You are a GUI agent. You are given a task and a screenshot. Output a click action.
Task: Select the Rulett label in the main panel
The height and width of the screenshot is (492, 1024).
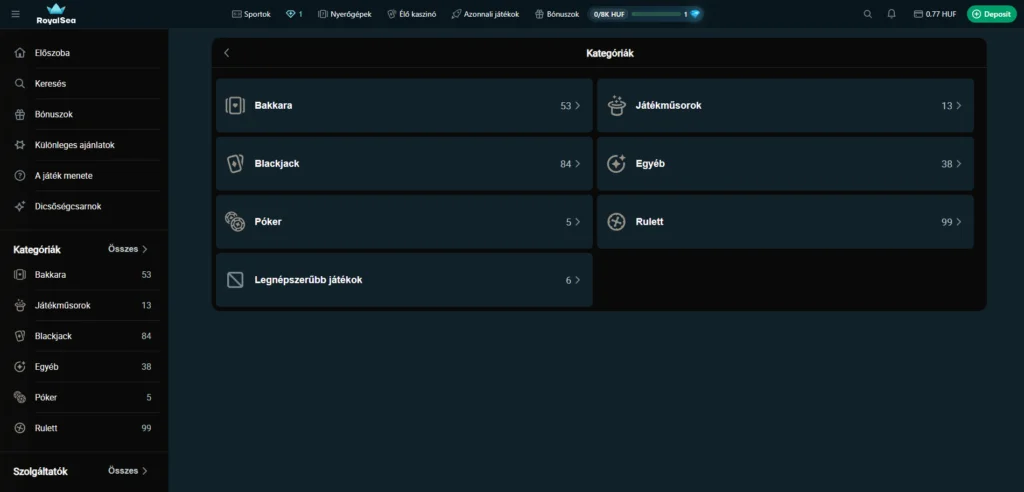pyautogui.click(x=650, y=221)
